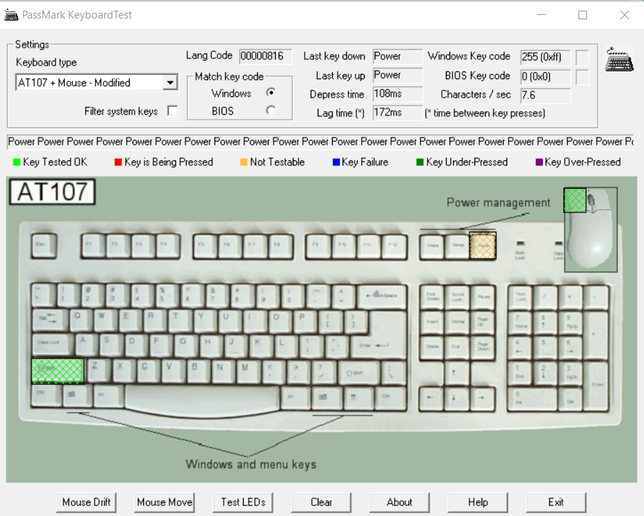
Task: Click the left Ctrl key on keyboard image
Action: pos(45,396)
